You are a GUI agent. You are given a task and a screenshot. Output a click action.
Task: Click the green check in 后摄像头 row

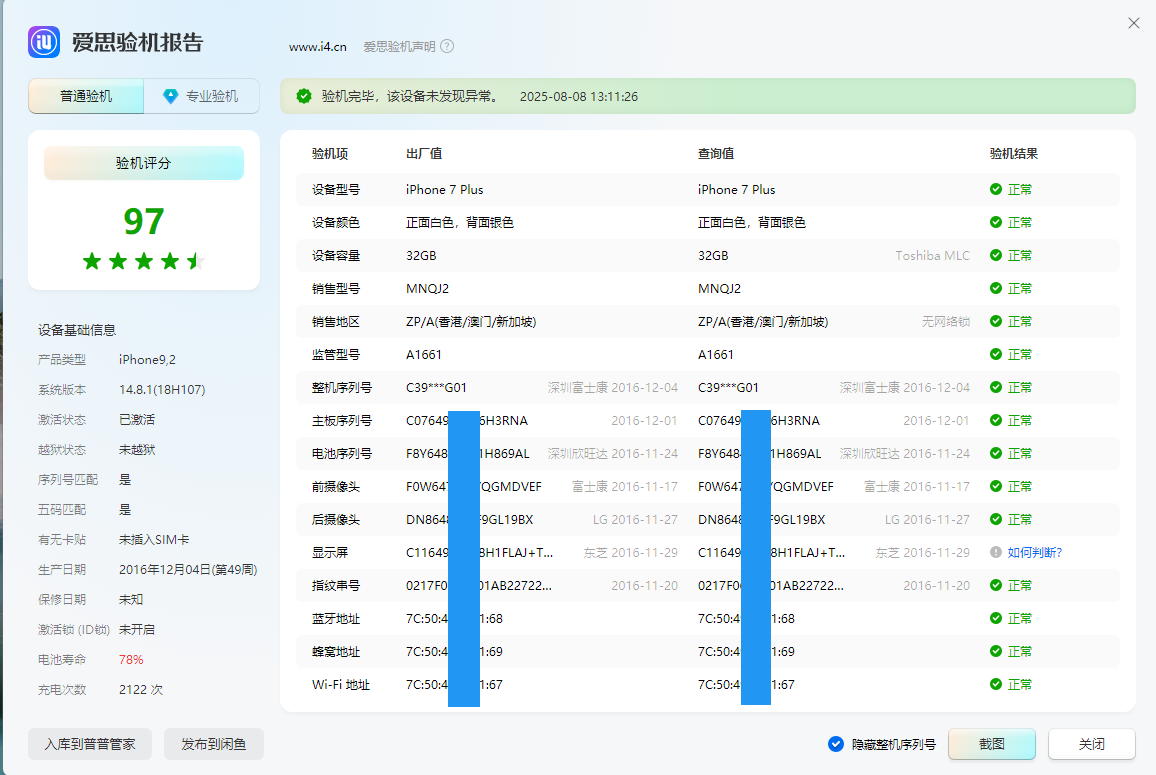[x=996, y=519]
